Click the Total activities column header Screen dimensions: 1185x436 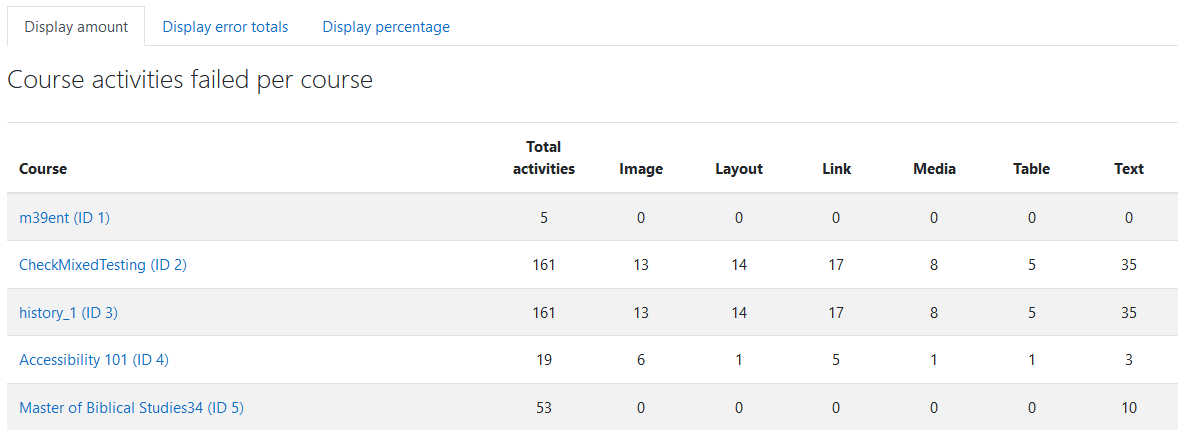[544, 158]
